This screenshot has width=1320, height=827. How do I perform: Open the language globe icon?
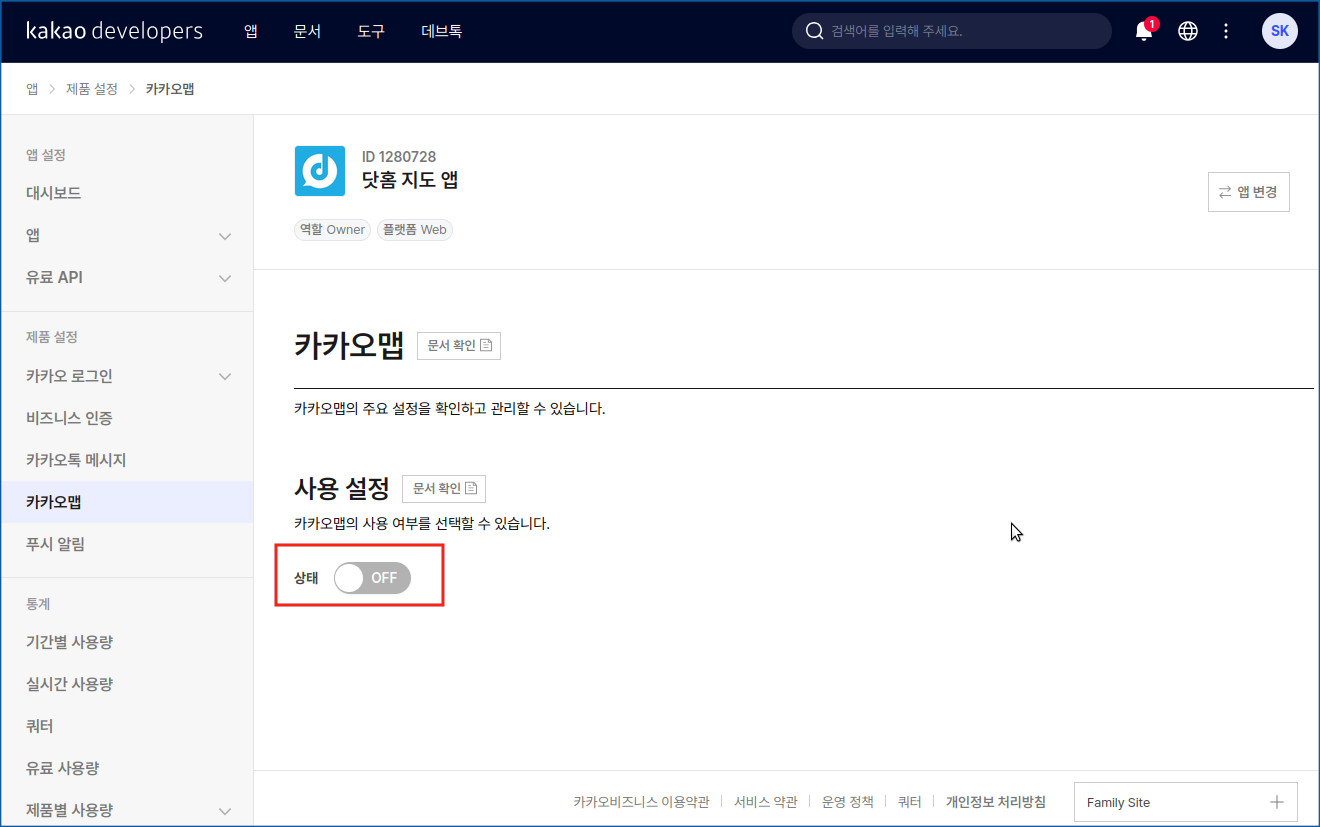tap(1188, 31)
